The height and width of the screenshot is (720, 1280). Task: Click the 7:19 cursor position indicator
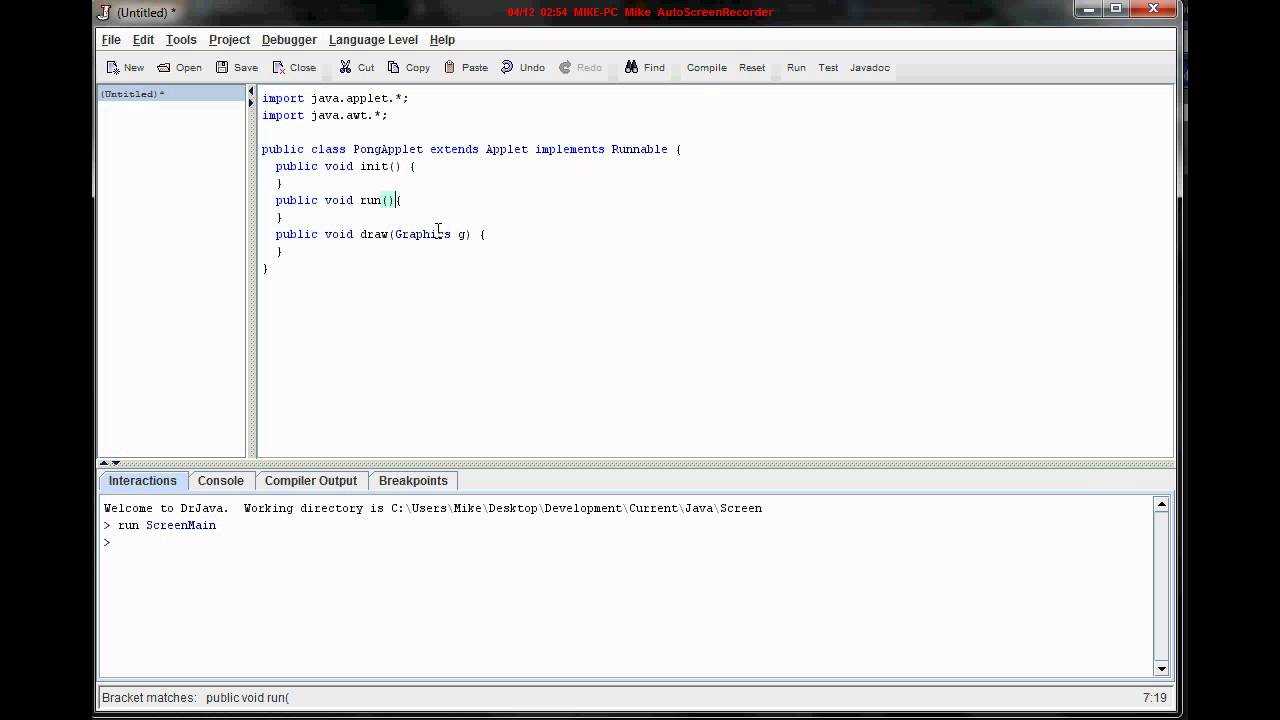coord(1154,698)
